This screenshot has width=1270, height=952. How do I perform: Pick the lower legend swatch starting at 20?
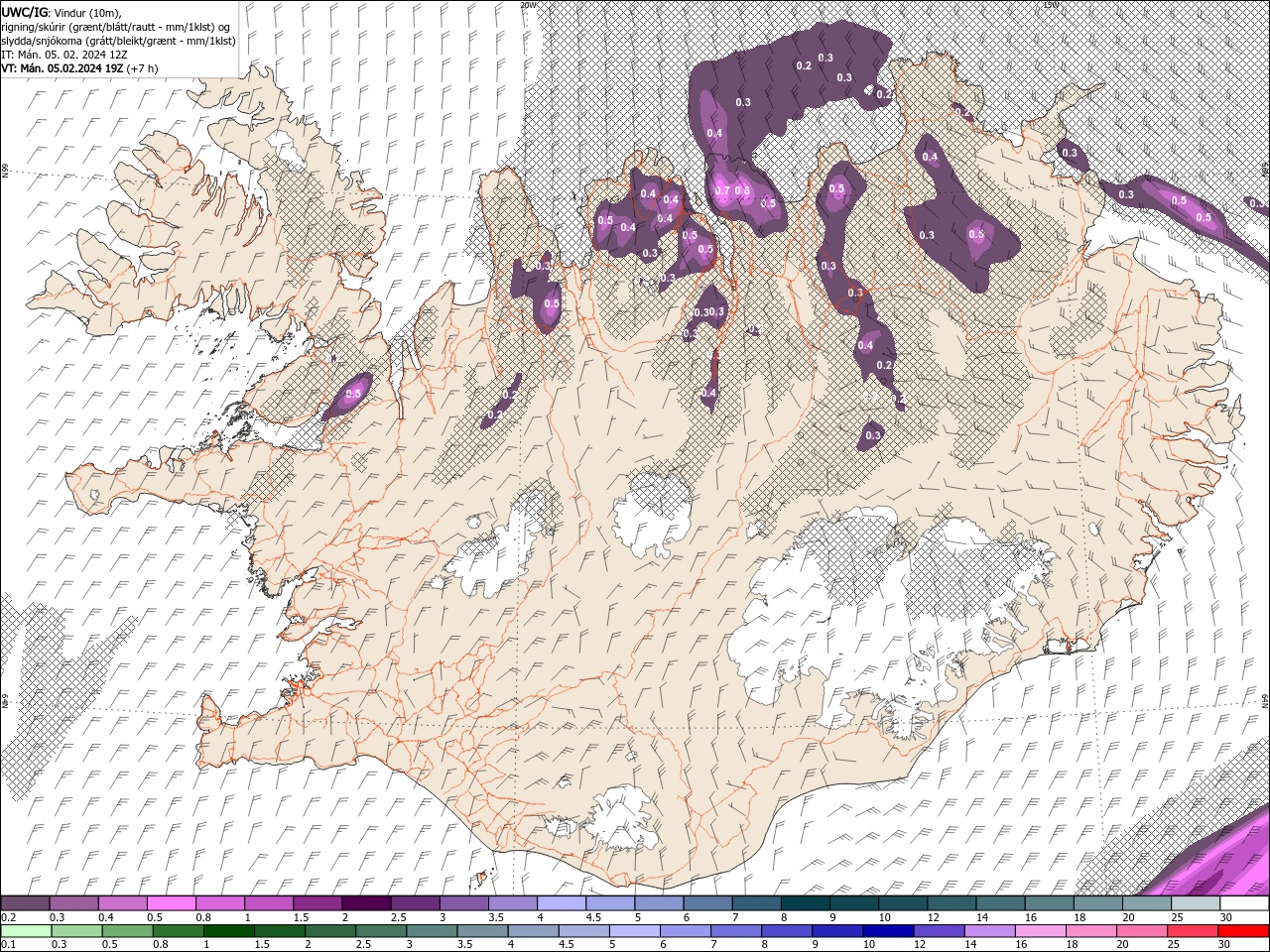click(1142, 931)
